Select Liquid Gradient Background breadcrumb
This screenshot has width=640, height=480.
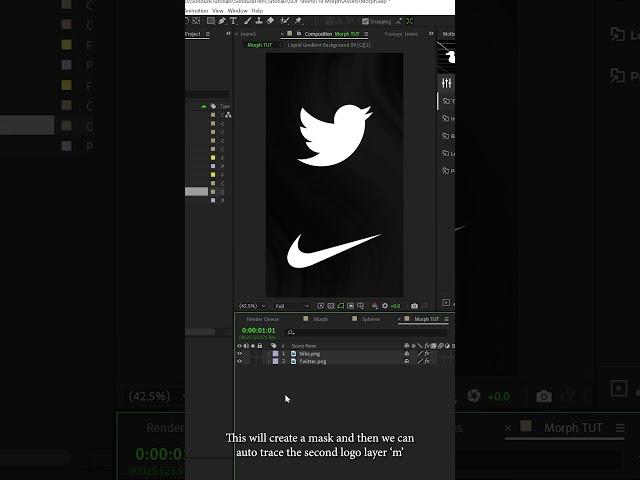(x=329, y=45)
